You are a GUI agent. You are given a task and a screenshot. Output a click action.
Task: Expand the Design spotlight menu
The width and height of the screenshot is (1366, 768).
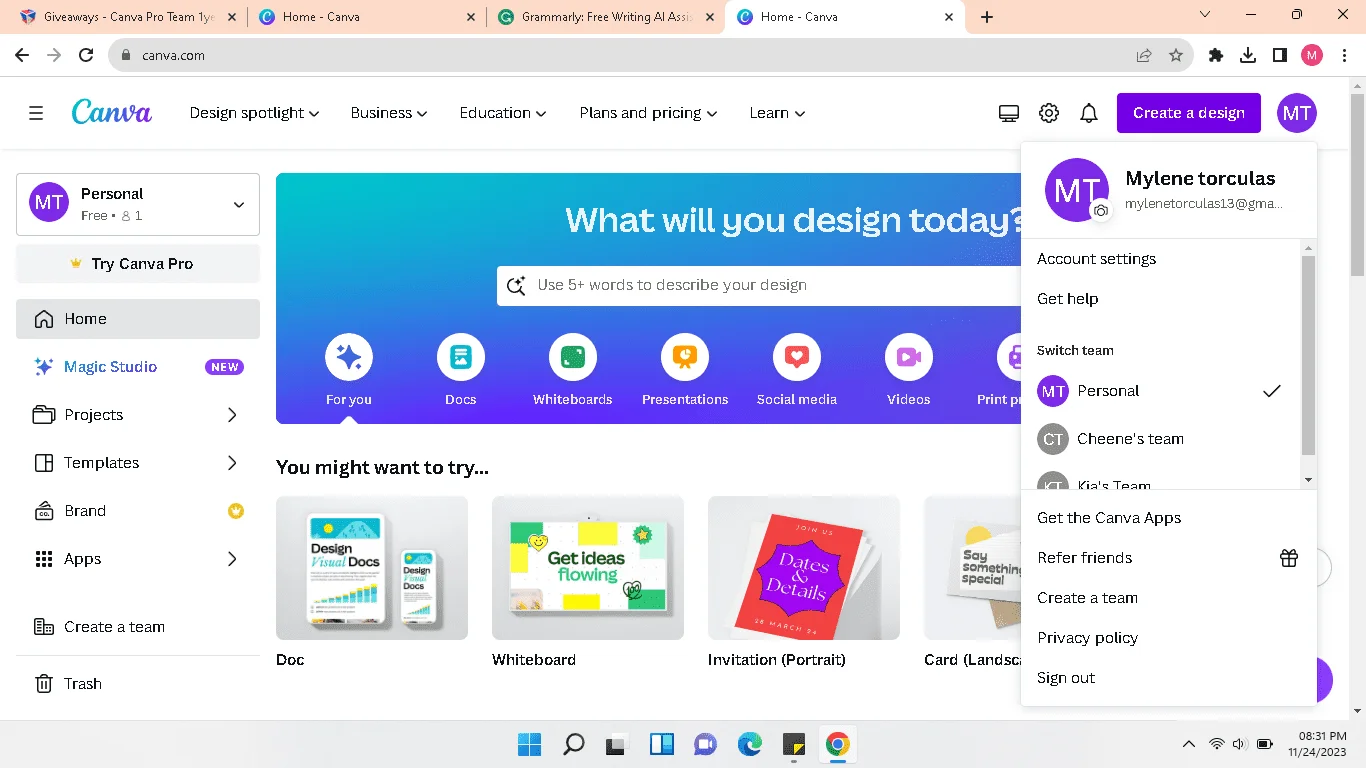pos(254,113)
